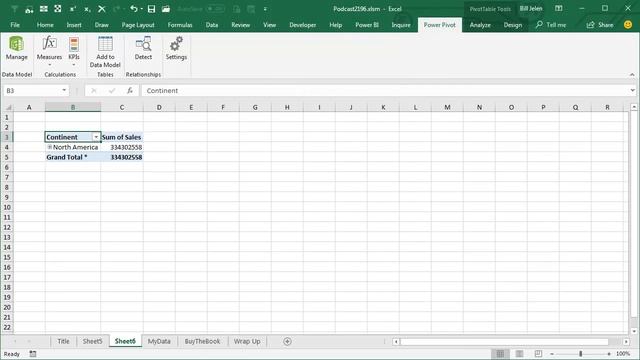
Task: Switch to the Insert tab
Action: click(74, 25)
